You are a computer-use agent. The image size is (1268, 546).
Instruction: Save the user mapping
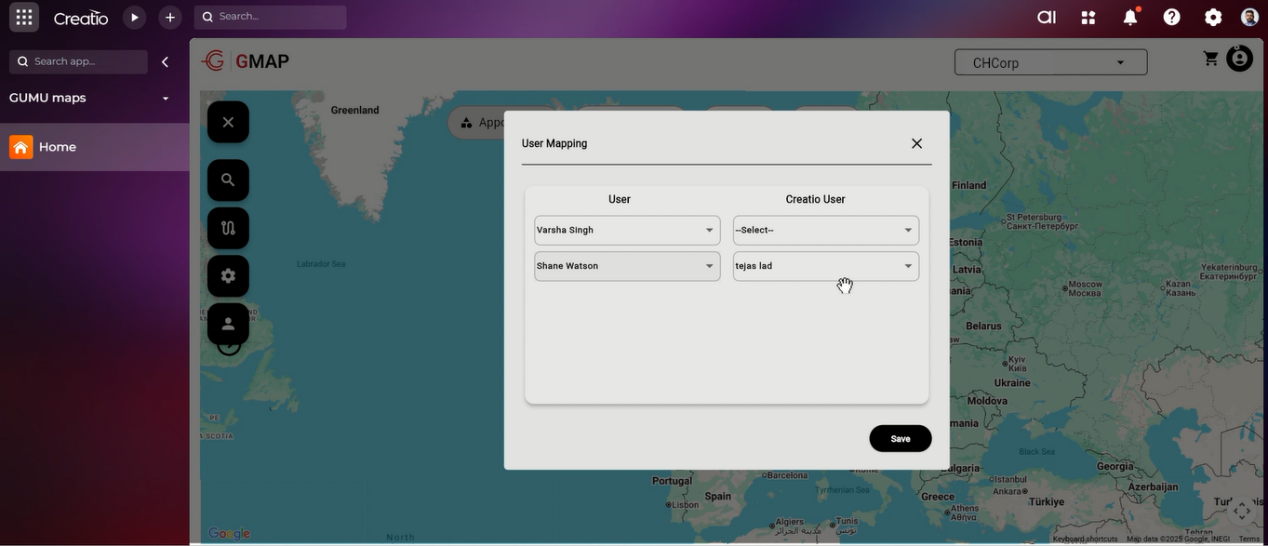pyautogui.click(x=900, y=438)
